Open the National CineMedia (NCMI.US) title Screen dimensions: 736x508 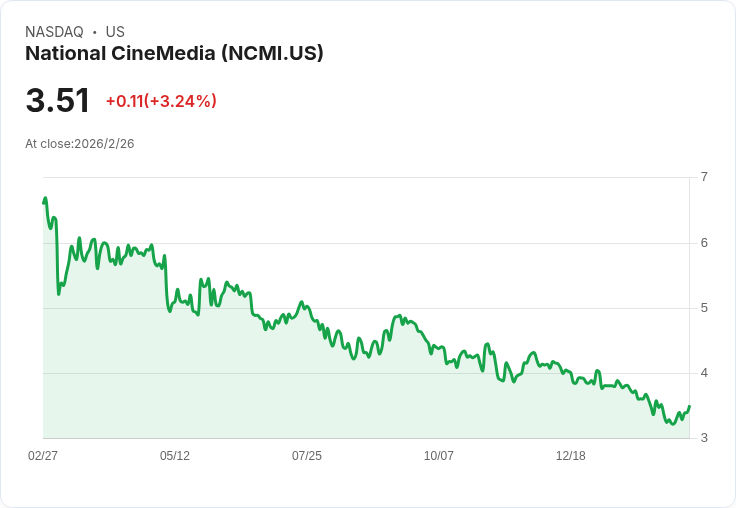(x=174, y=54)
